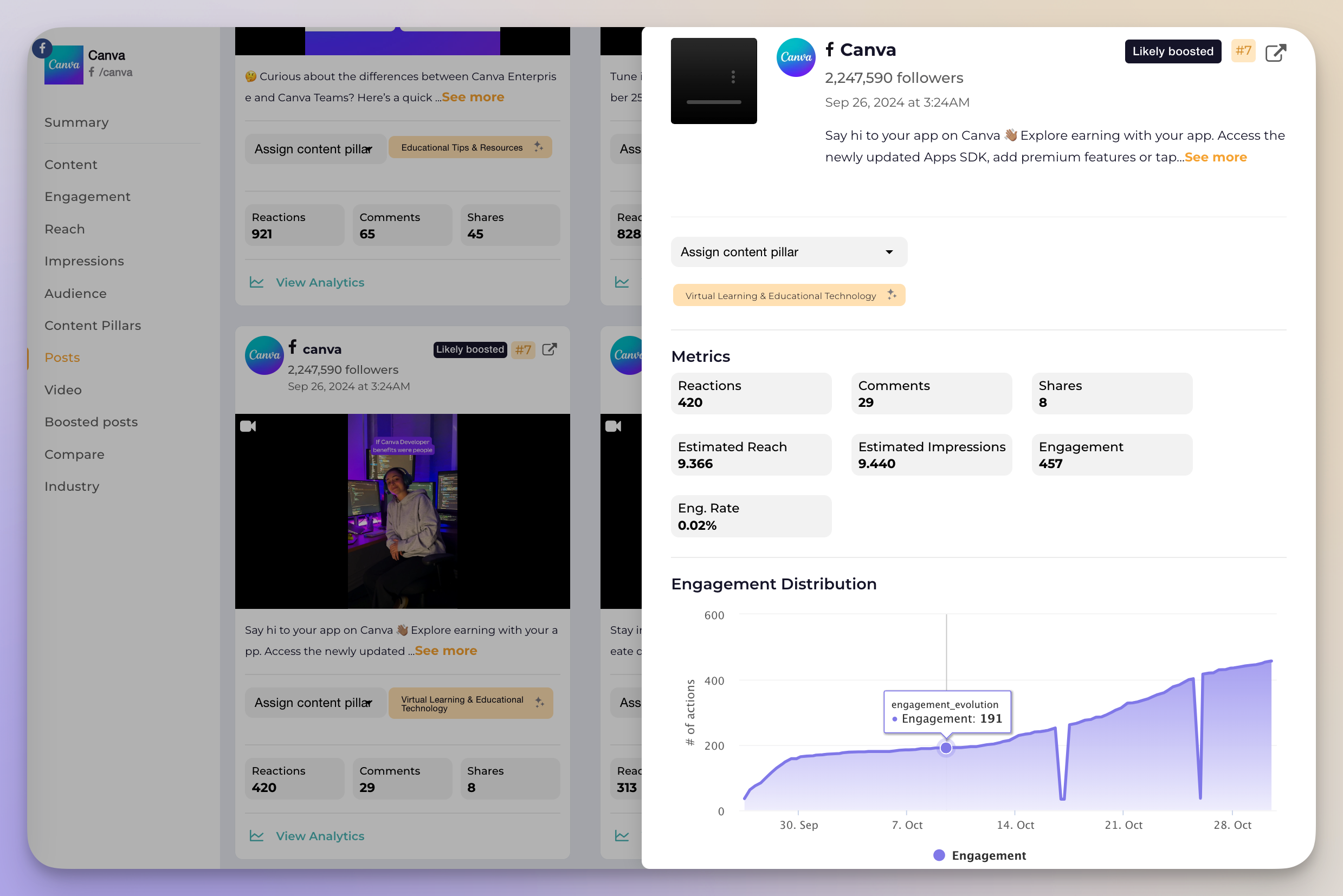Click the Canva avatar in the detail panel
This screenshot has height=896, width=1343.
[796, 57]
